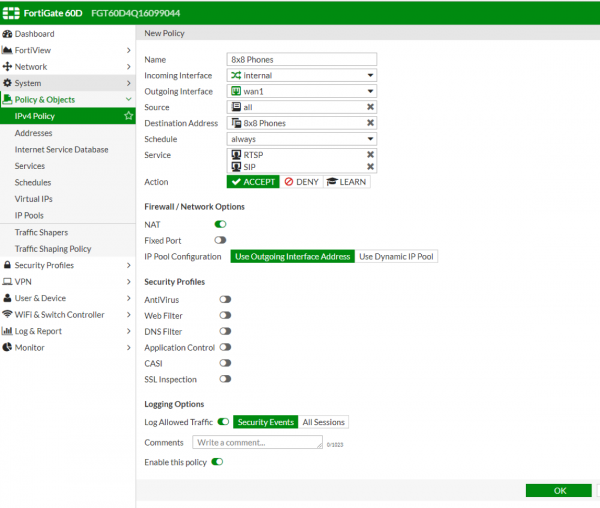Set action to LEARN
The height and width of the screenshot is (508, 600).
click(x=347, y=182)
